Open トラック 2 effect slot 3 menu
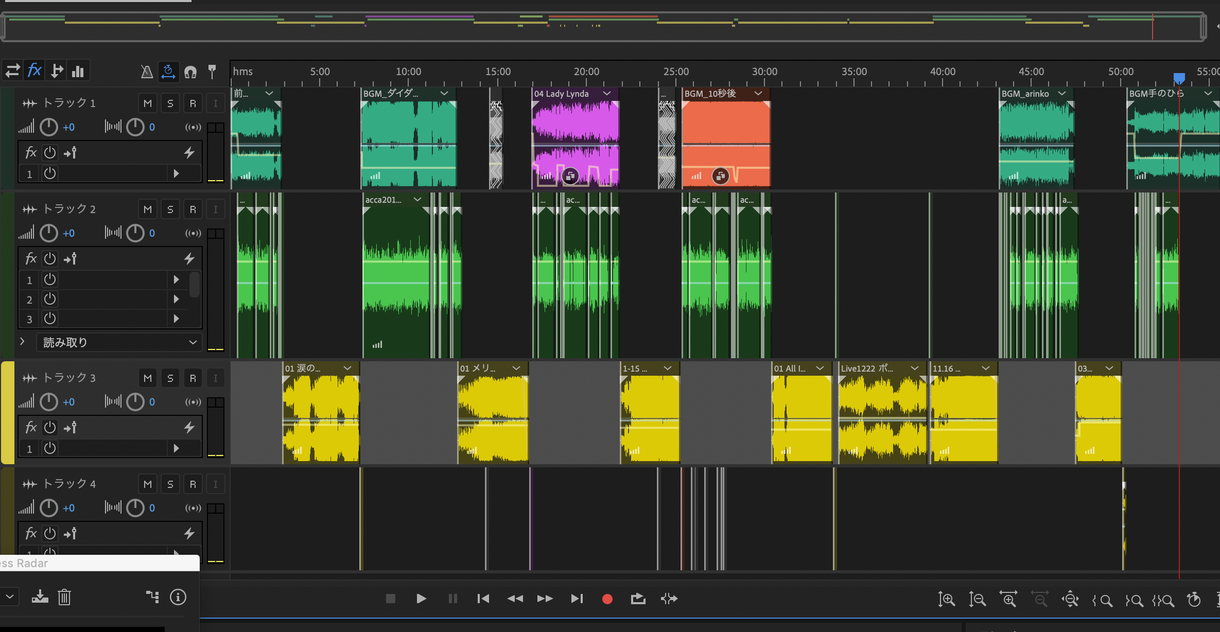Viewport: 1220px width, 632px height. [177, 319]
